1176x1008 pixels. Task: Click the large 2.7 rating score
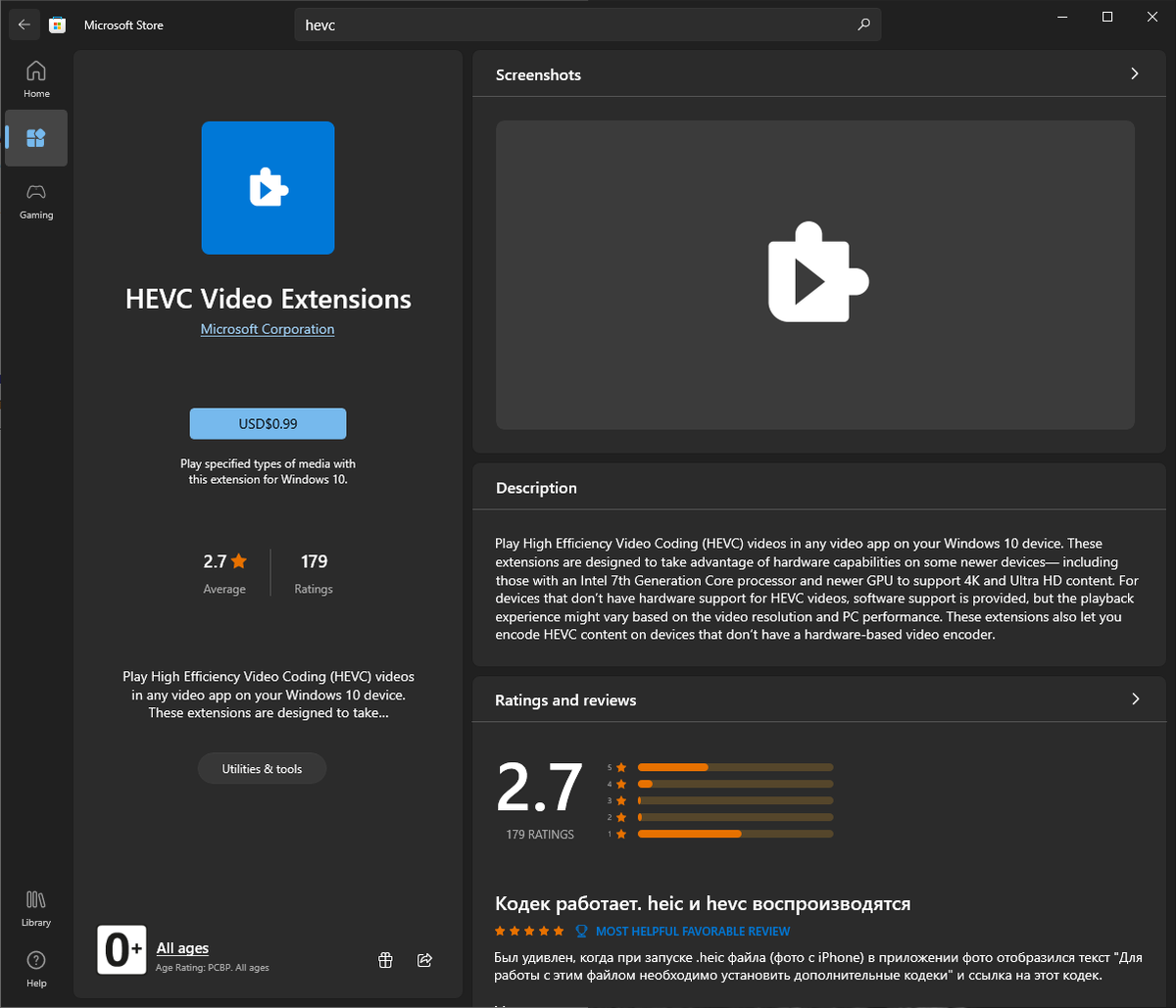(540, 789)
